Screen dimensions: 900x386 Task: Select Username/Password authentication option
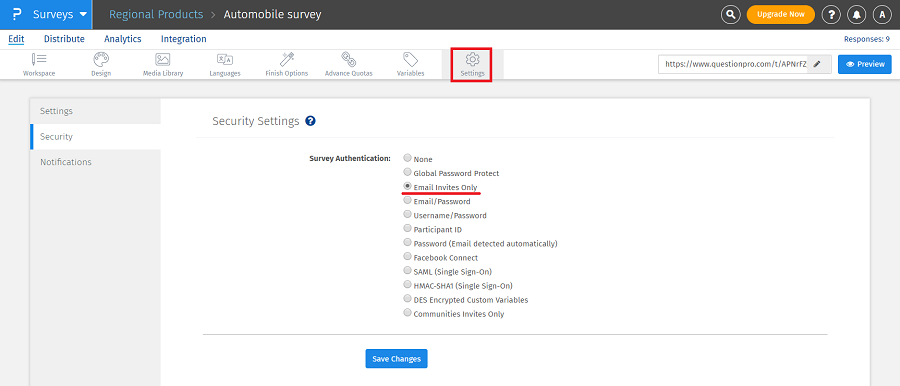click(408, 214)
